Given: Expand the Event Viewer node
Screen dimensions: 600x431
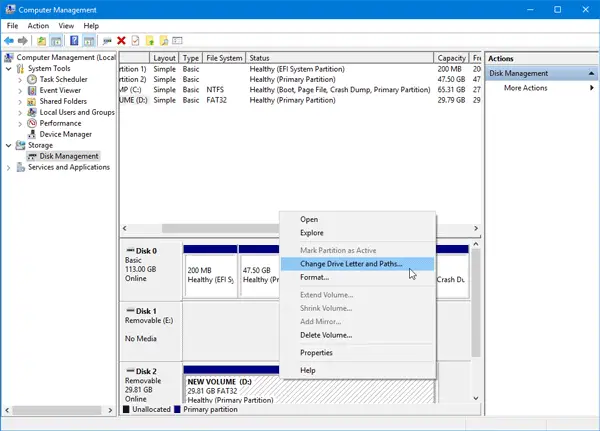Looking at the screenshot, I should tap(20, 91).
